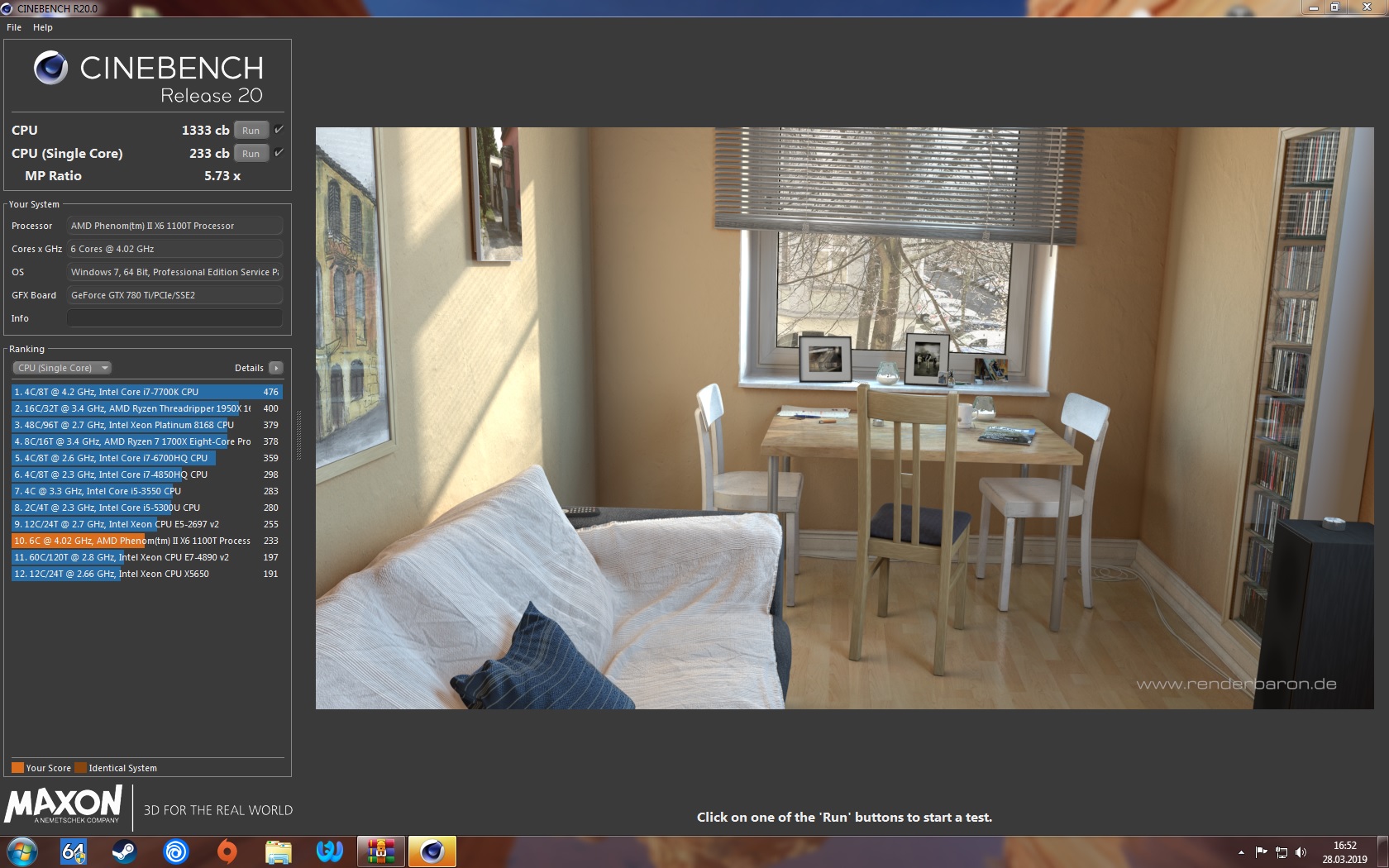Select the Ryzen Threadripper 1950X ranking row
The width and height of the screenshot is (1389, 868).
pyautogui.click(x=147, y=408)
